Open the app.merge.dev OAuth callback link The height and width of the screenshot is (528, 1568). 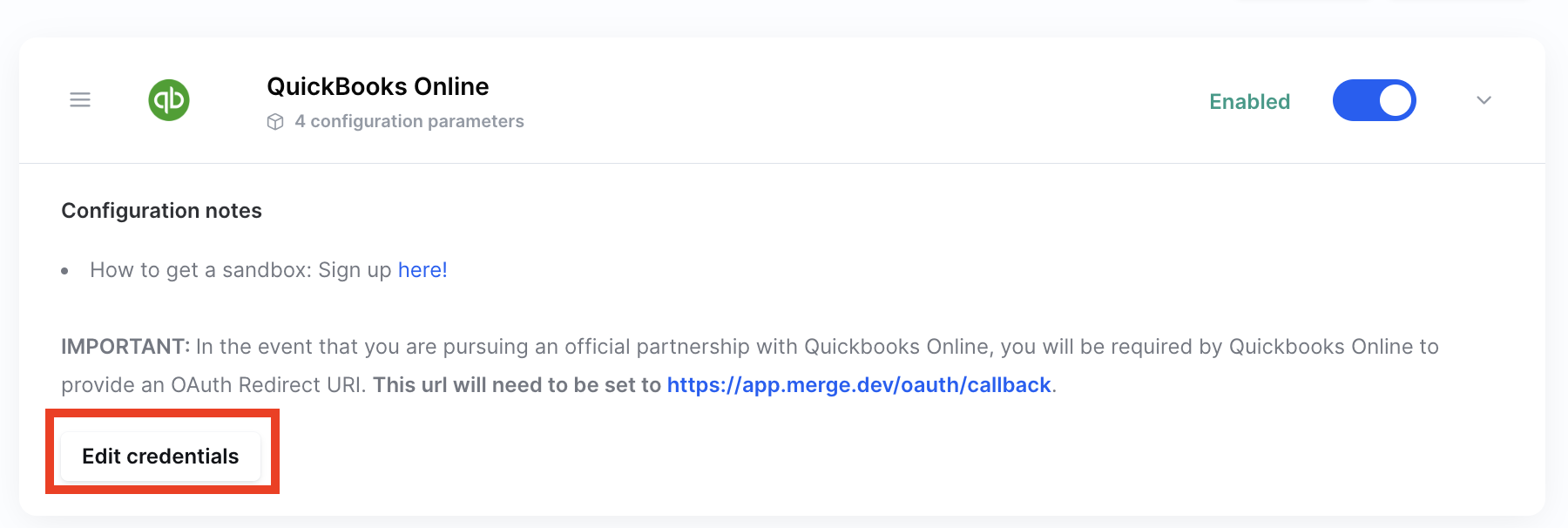coord(859,385)
